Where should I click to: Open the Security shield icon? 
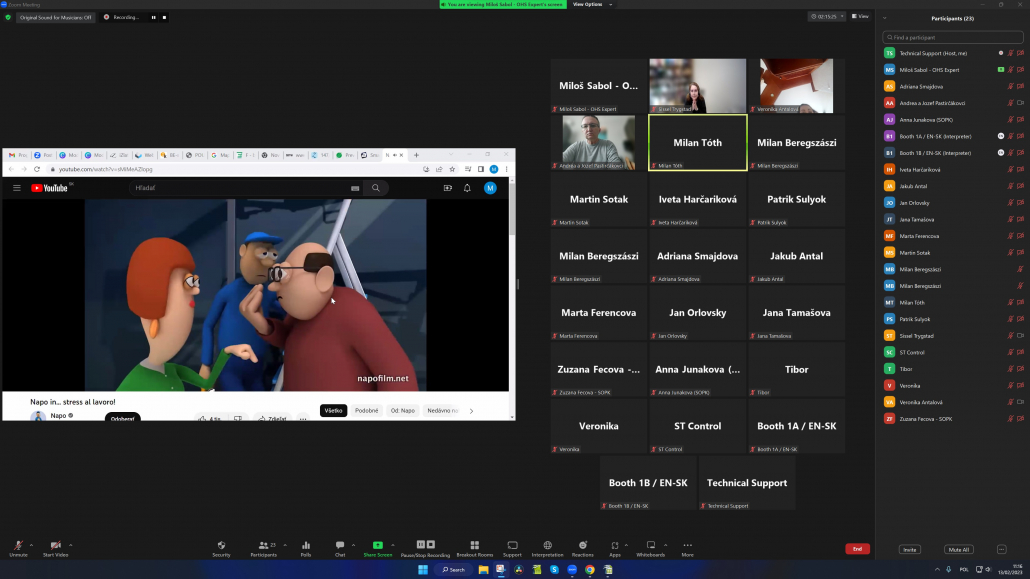(221, 546)
